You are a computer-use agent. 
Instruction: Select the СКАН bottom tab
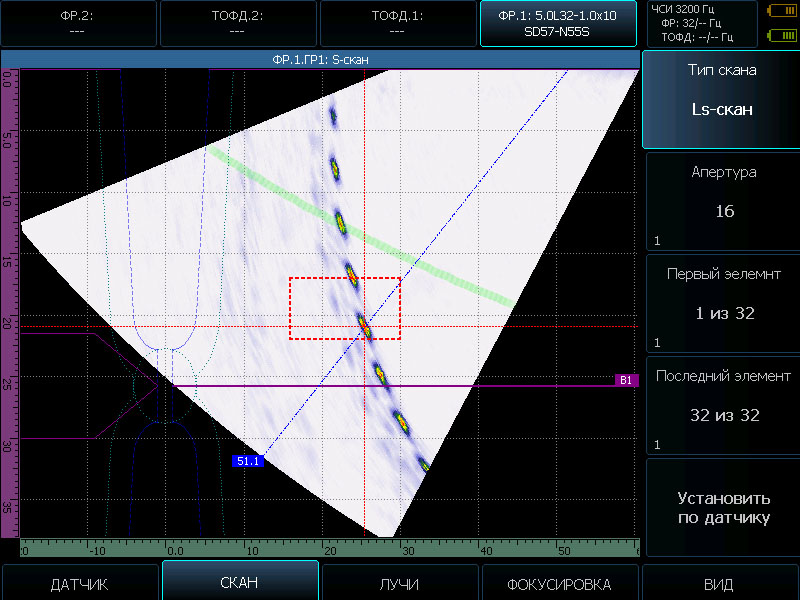(240, 583)
